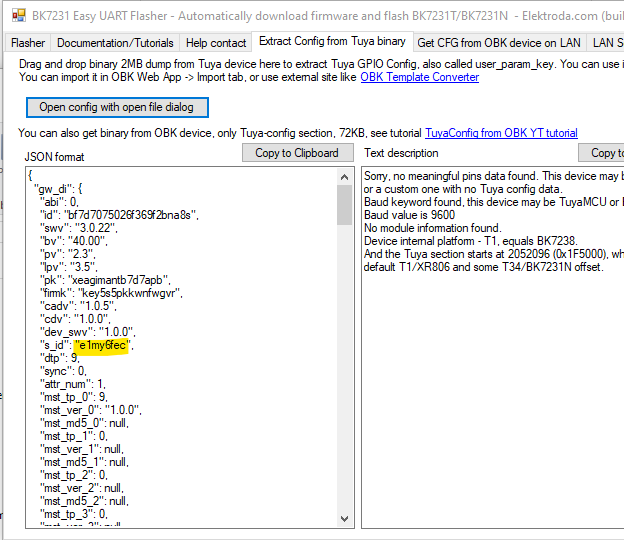
Task: Click the "mst_ver_2": null line
Action: [82, 488]
